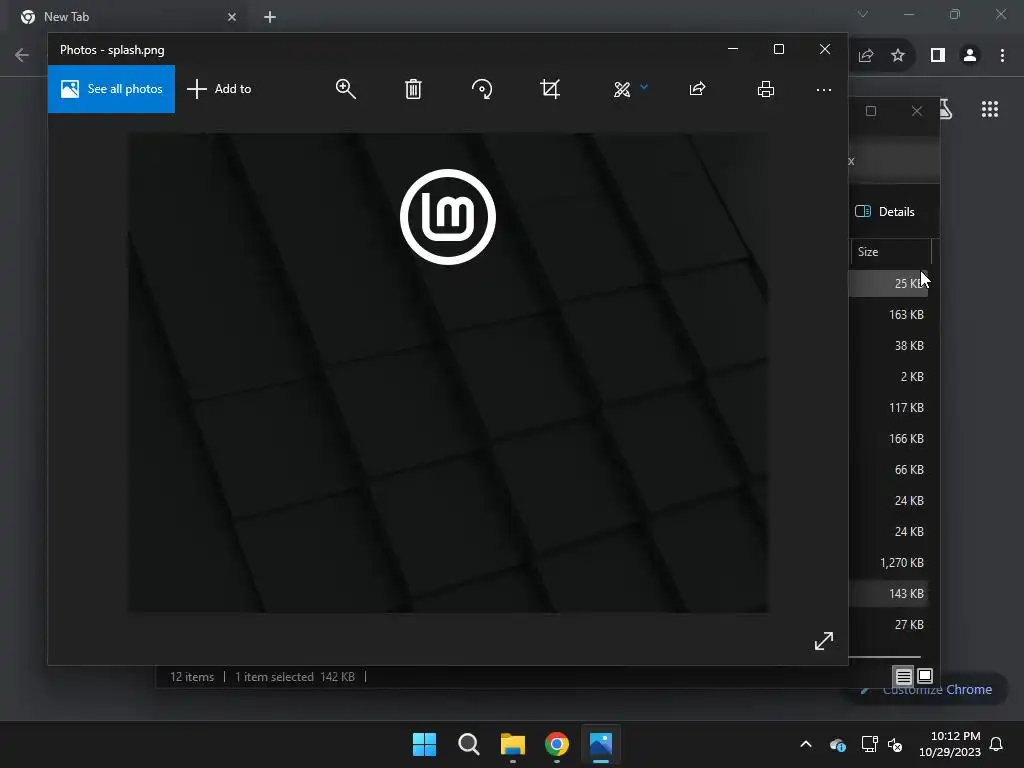Open Chrome three-dot menu
Image resolution: width=1024 pixels, height=768 pixels.
[1002, 56]
